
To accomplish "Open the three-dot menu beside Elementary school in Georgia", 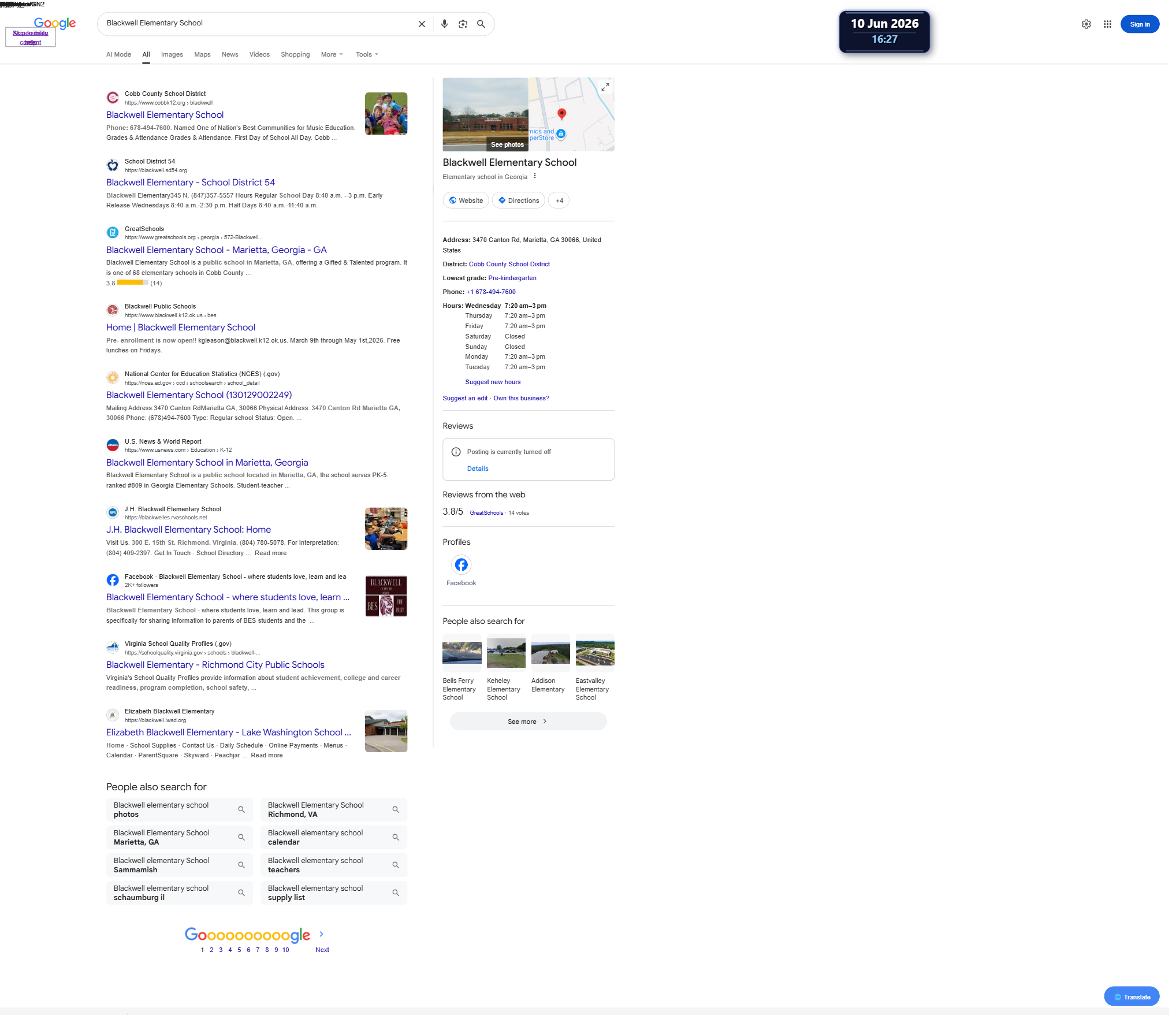I will click(x=535, y=176).
